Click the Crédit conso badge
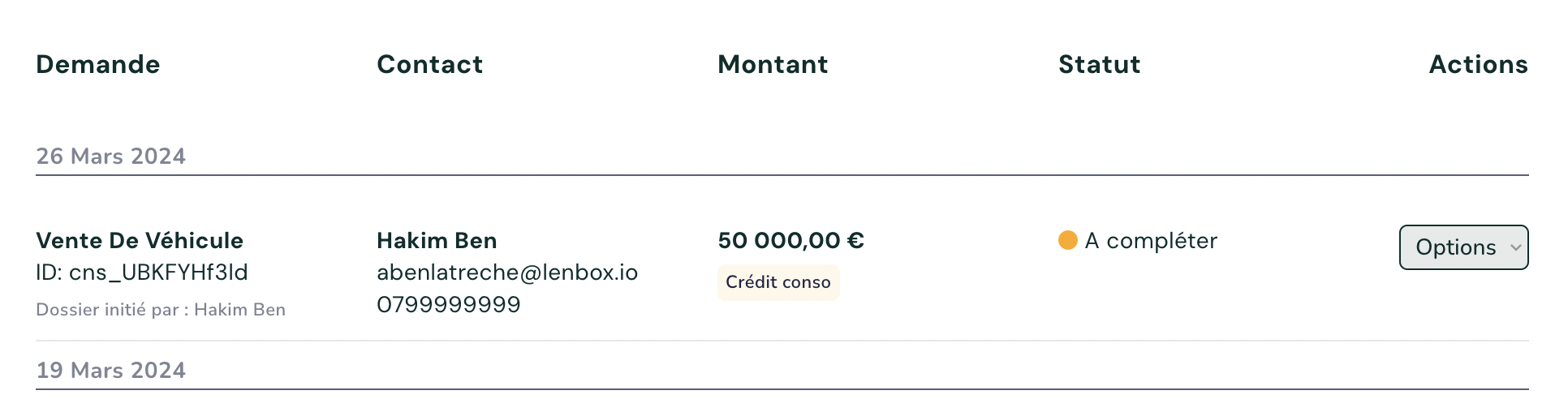The width and height of the screenshot is (1568, 399). (x=778, y=282)
